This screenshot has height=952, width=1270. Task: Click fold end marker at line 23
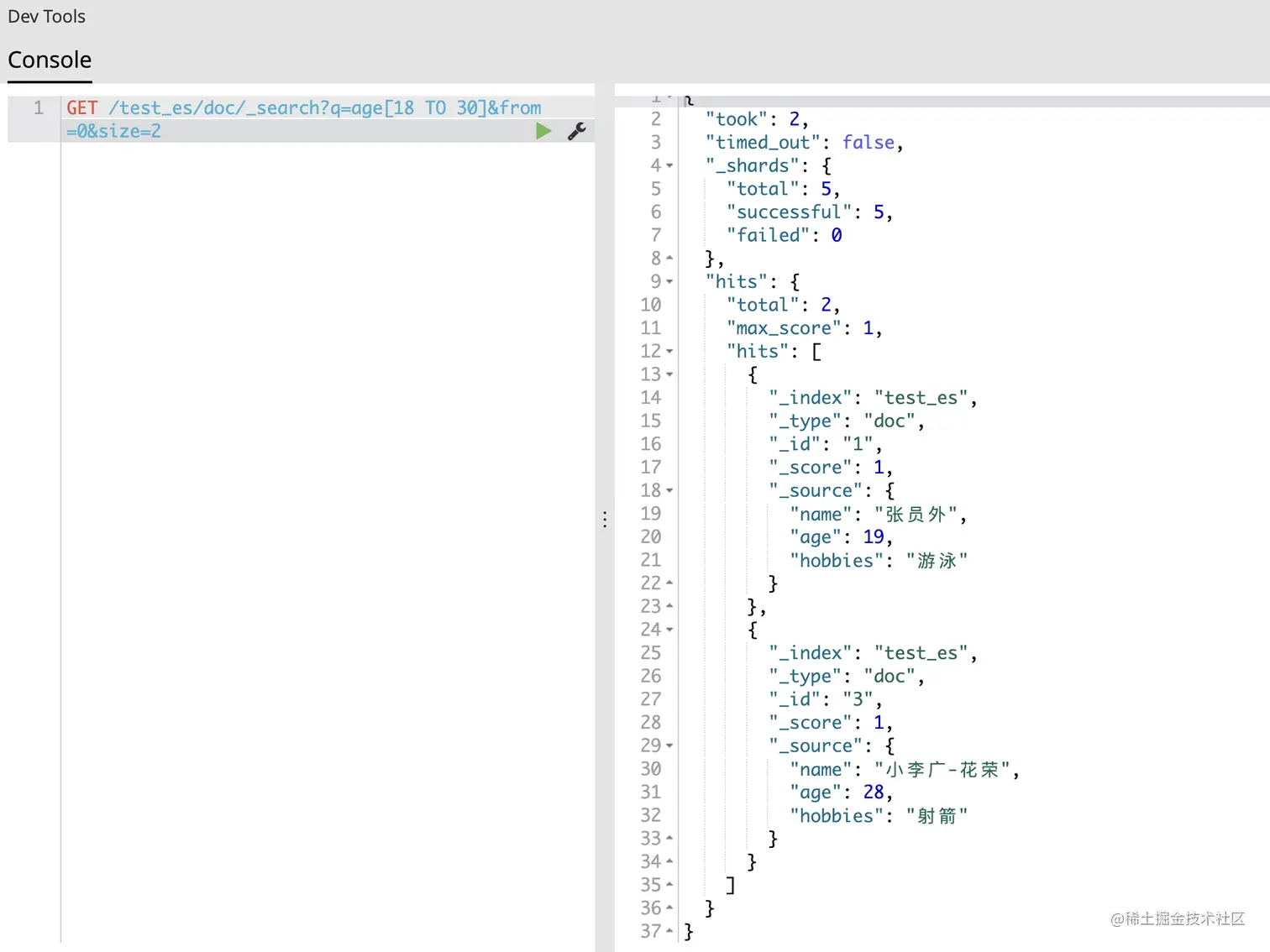pyautogui.click(x=669, y=605)
